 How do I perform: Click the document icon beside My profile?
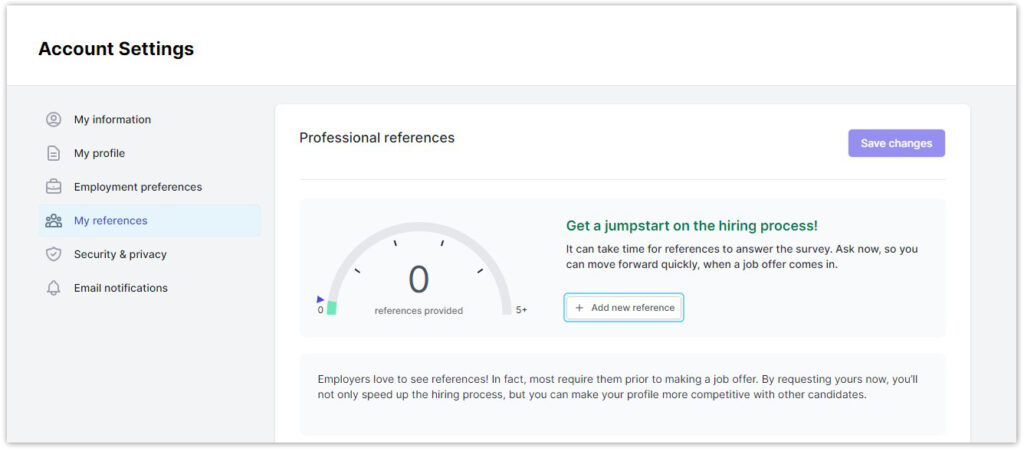coord(54,154)
